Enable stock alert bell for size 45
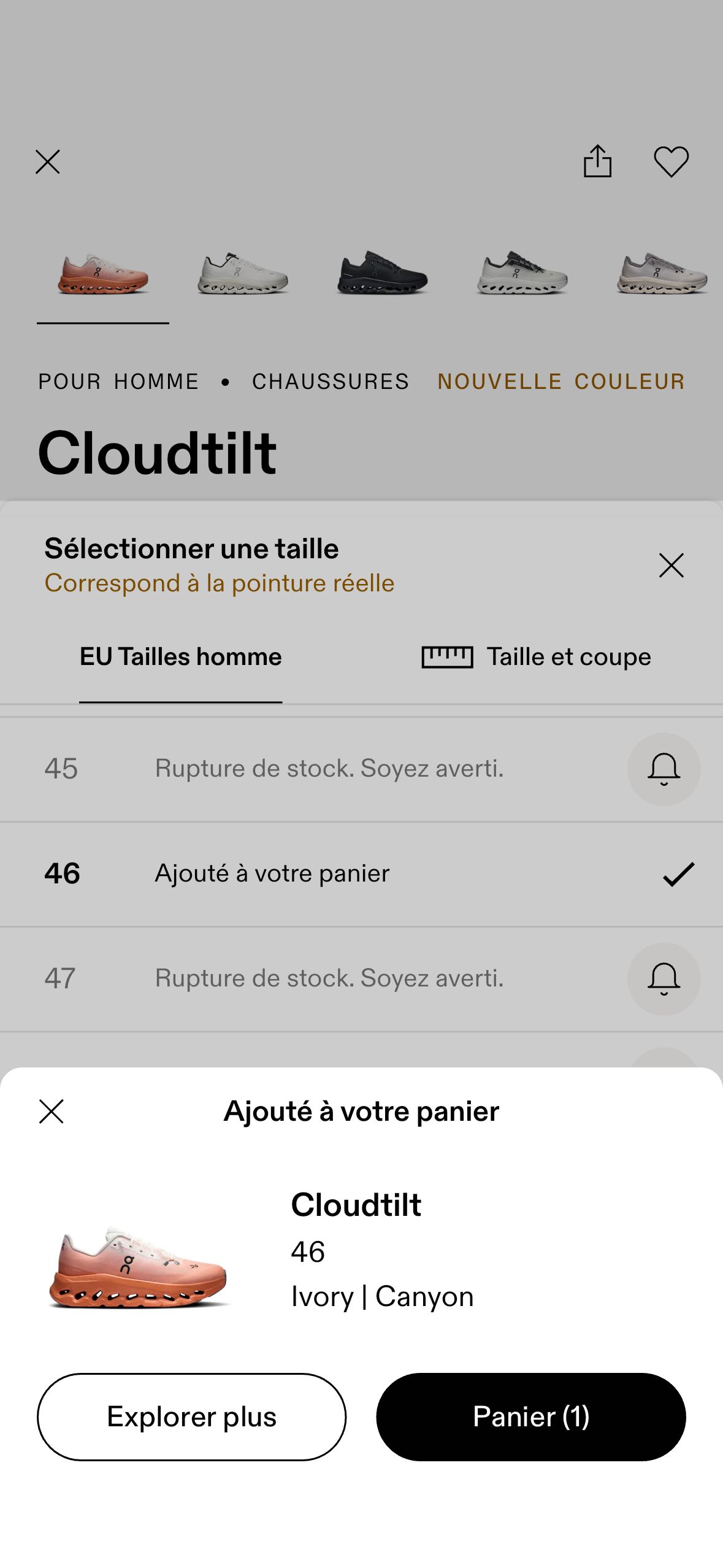This screenshot has width=723, height=1568. pos(664,769)
